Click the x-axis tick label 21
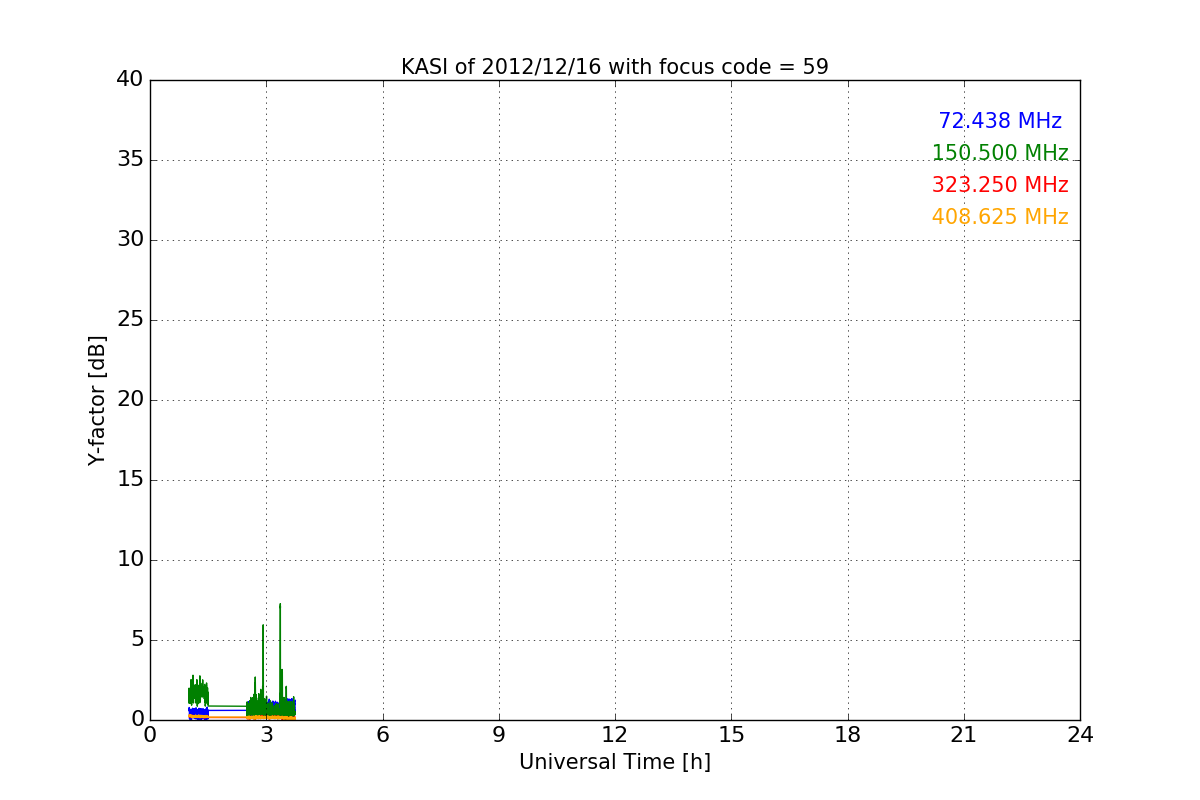Image resolution: width=1200 pixels, height=800 pixels. 964,735
